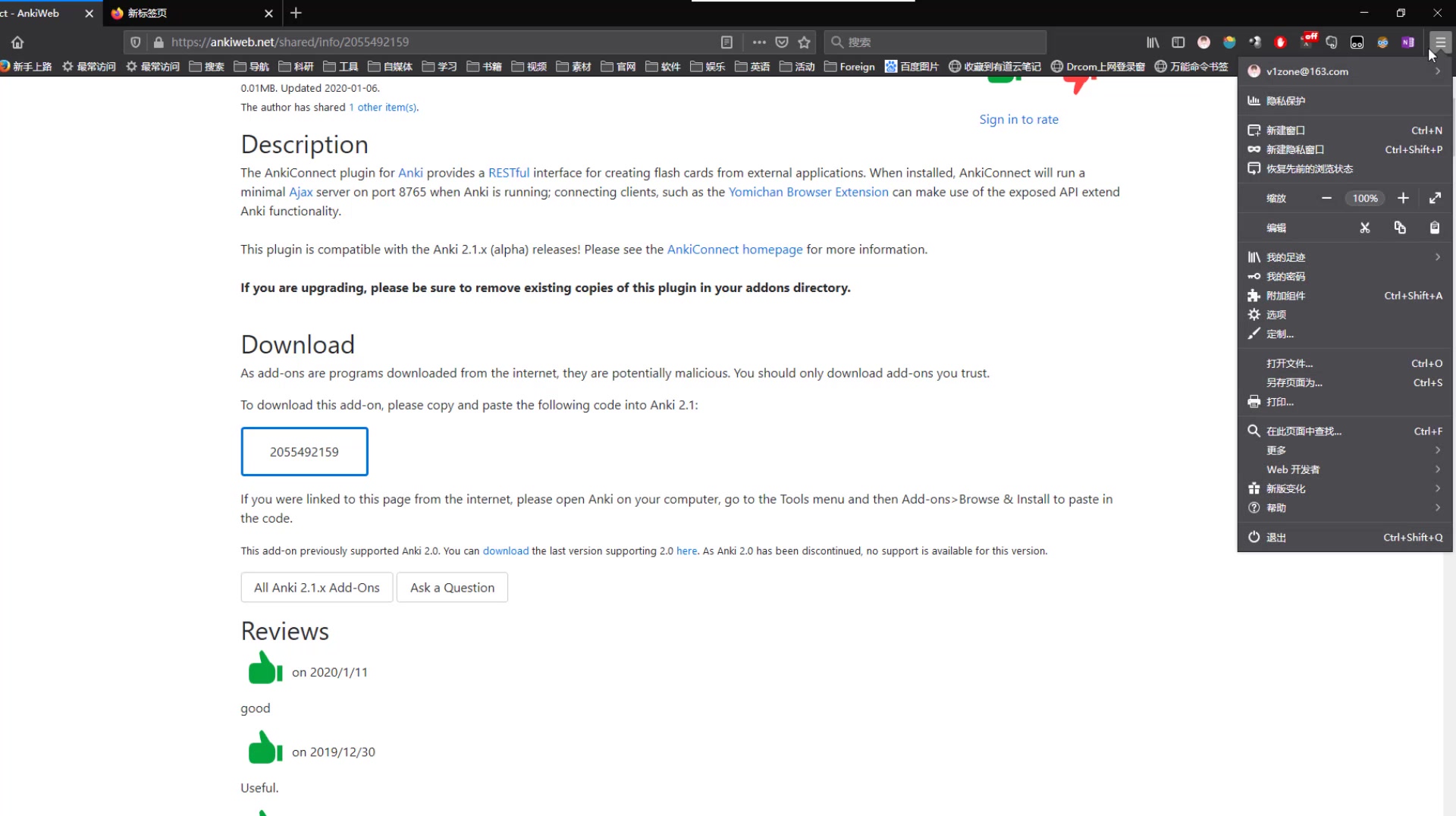
Task: Zoom out with the minus button
Action: 1326,199
